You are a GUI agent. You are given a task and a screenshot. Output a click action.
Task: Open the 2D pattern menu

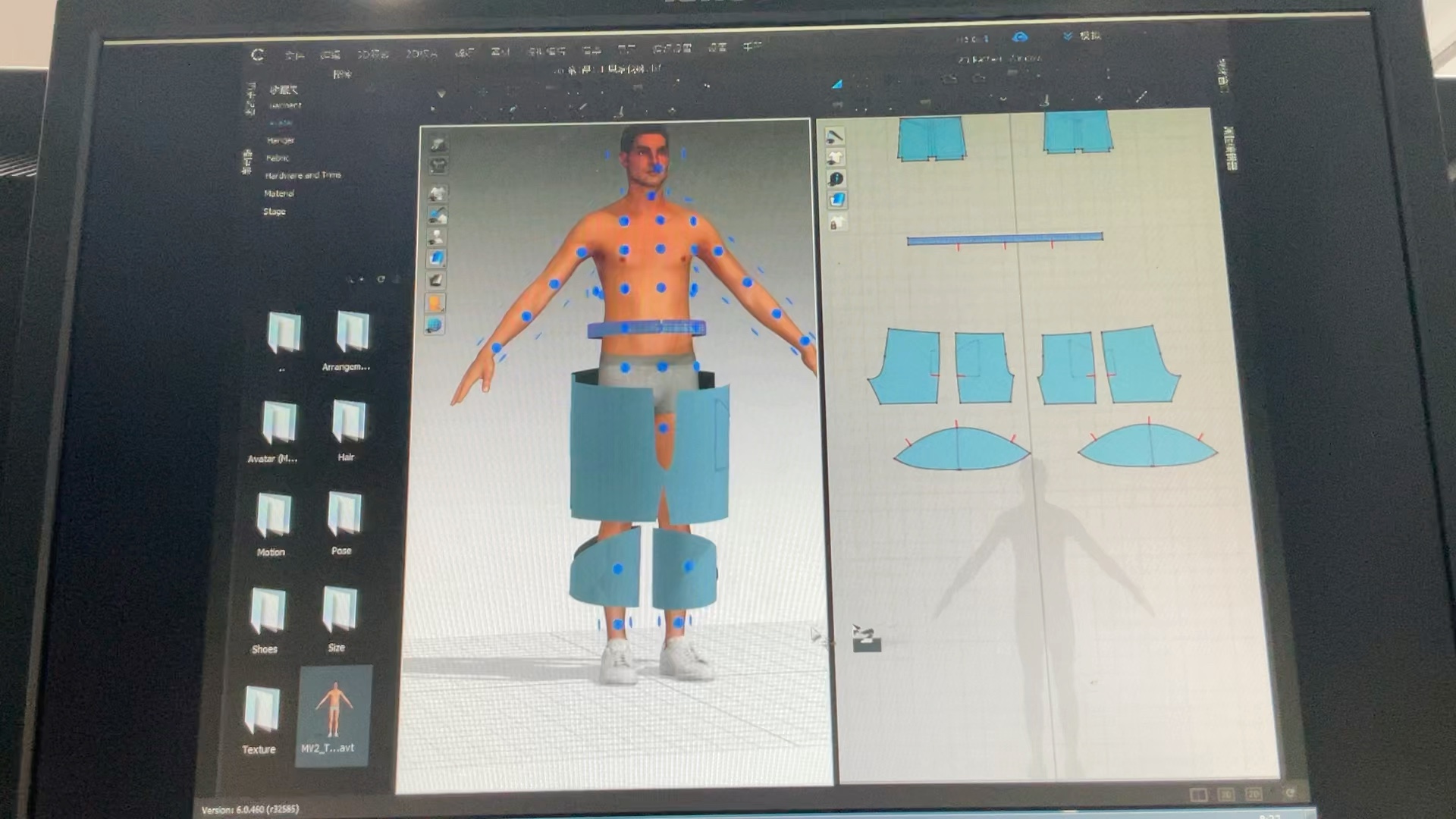tap(421, 54)
